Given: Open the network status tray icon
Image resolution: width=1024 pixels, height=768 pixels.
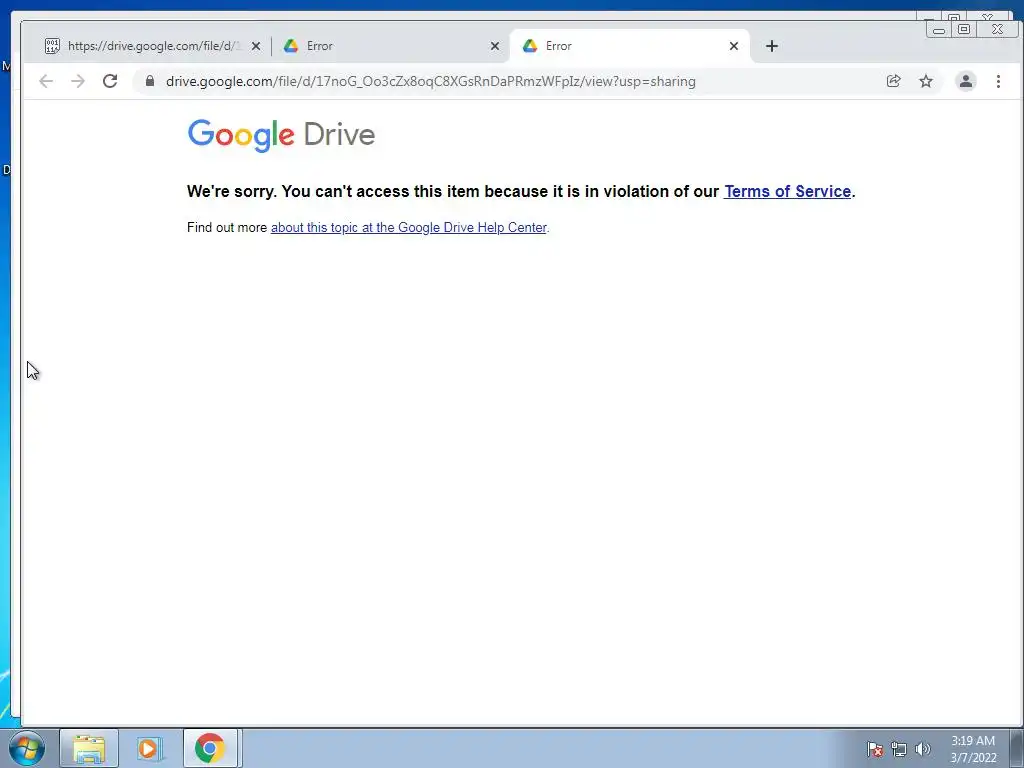Looking at the screenshot, I should pos(899,749).
